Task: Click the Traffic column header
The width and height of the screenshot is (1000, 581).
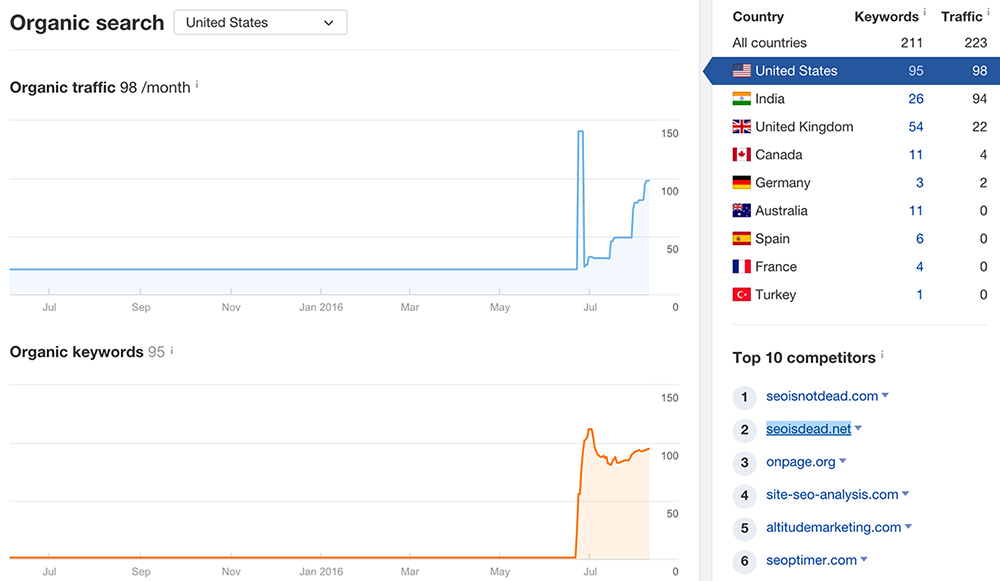Action: pyautogui.click(x=961, y=17)
